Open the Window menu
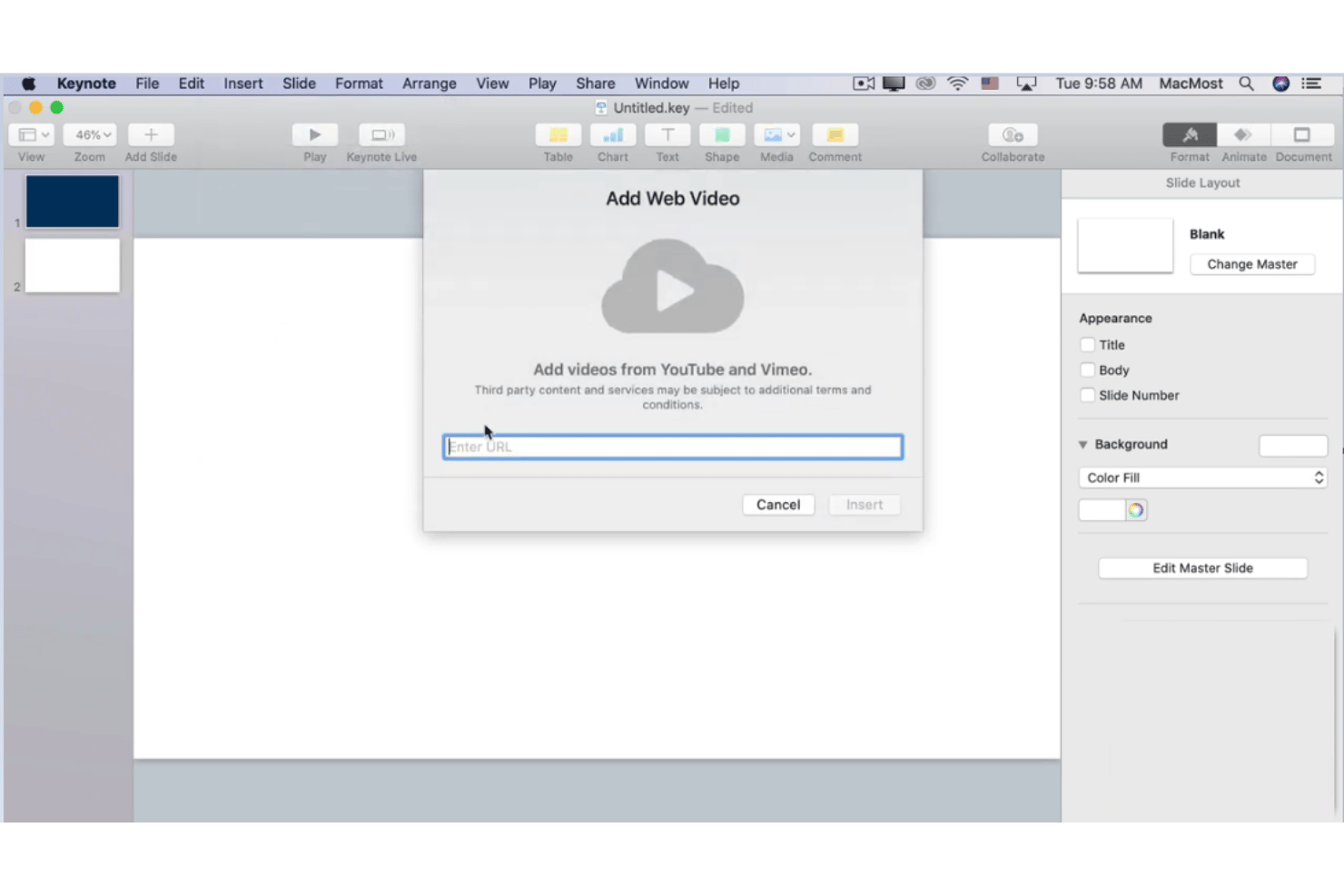This screenshot has width=1344, height=896. pos(661,84)
